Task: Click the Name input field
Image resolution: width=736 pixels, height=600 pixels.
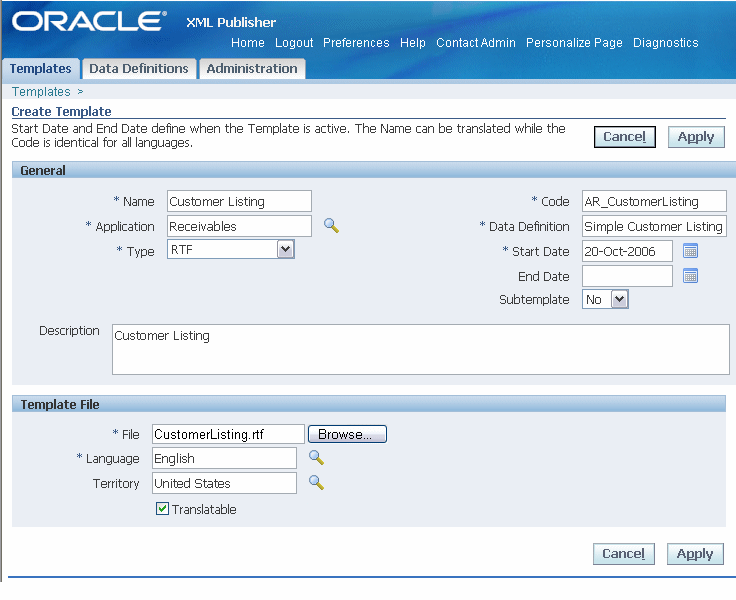Action: pos(239,201)
